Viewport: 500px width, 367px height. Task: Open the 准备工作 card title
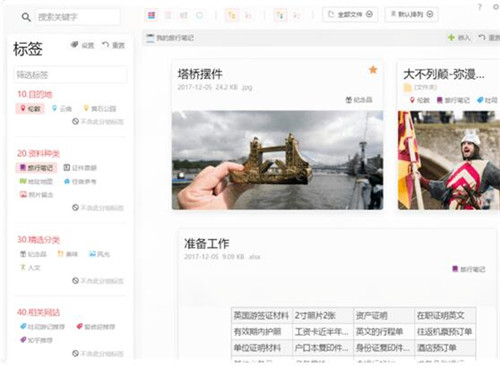(x=206, y=244)
